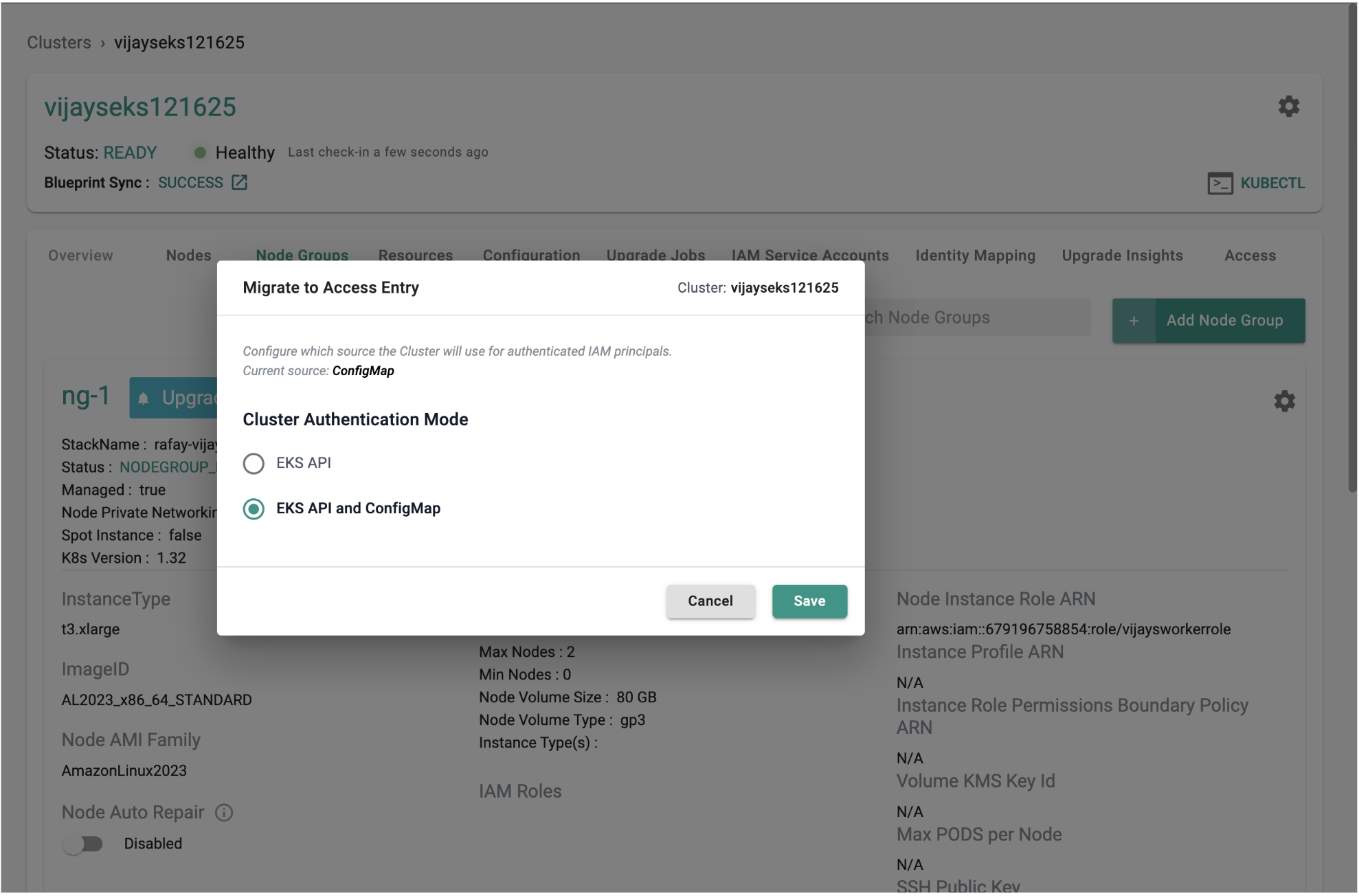Click the plus icon on Add Node Group
This screenshot has height=896, width=1359.
point(1134,321)
